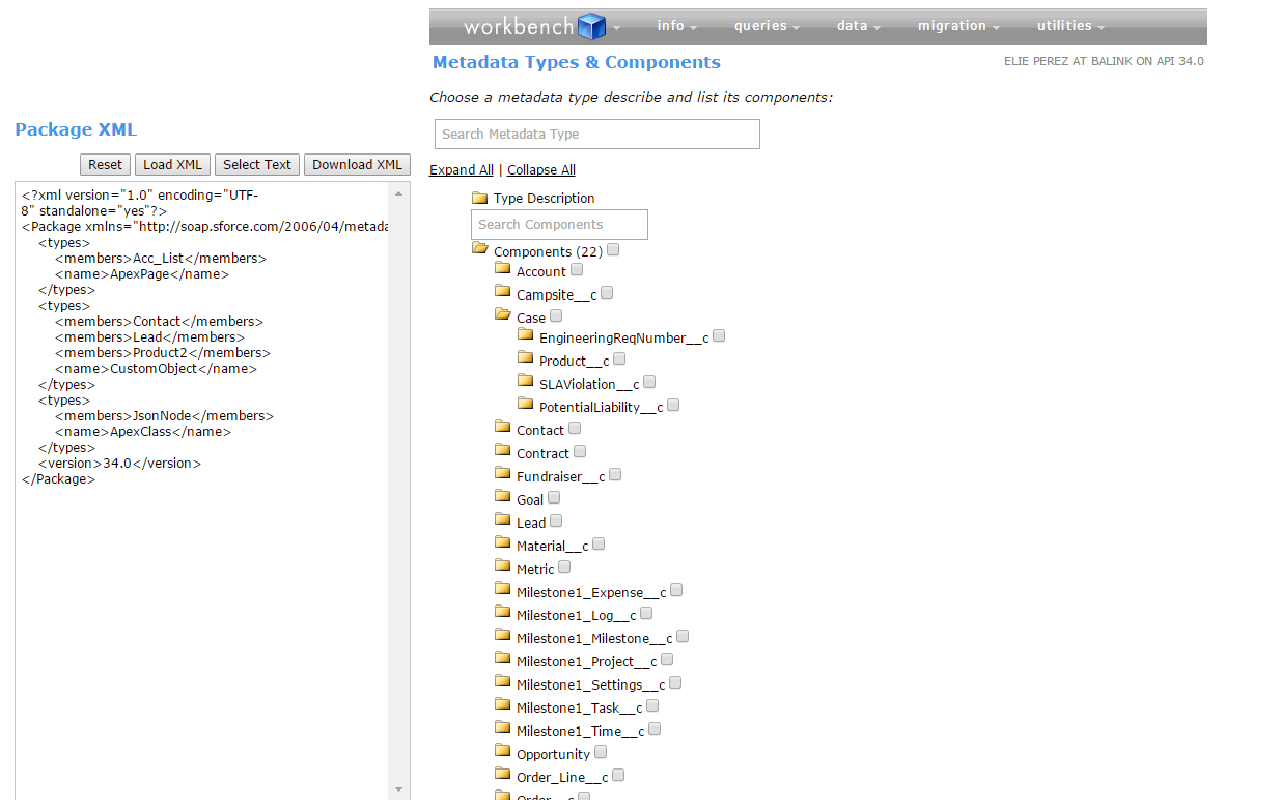Check the Components (22) checkbox

[x=613, y=250]
